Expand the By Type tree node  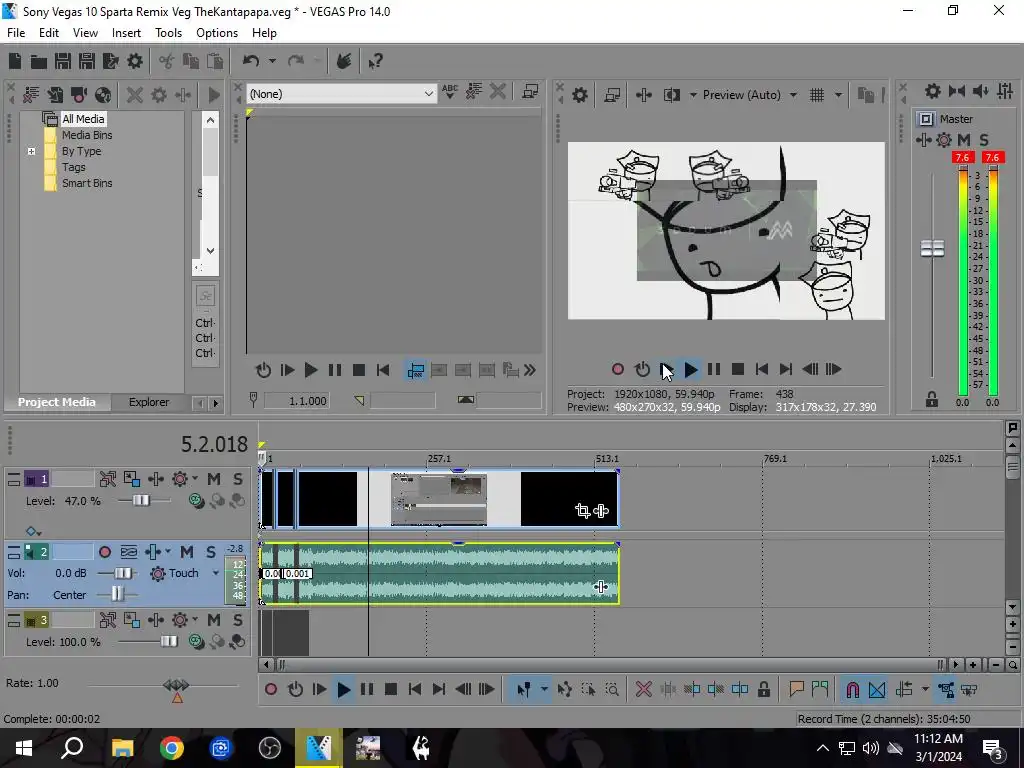pos(31,152)
